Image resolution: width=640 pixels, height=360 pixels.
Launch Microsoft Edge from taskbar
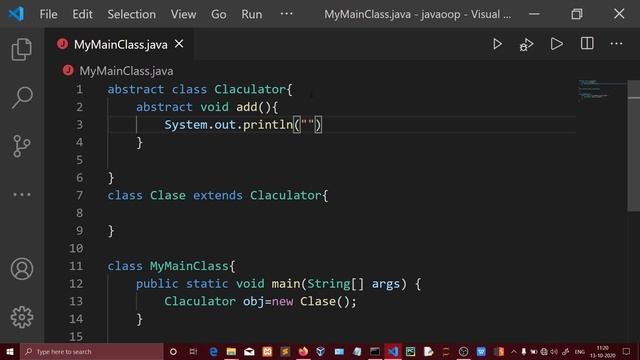213,351
